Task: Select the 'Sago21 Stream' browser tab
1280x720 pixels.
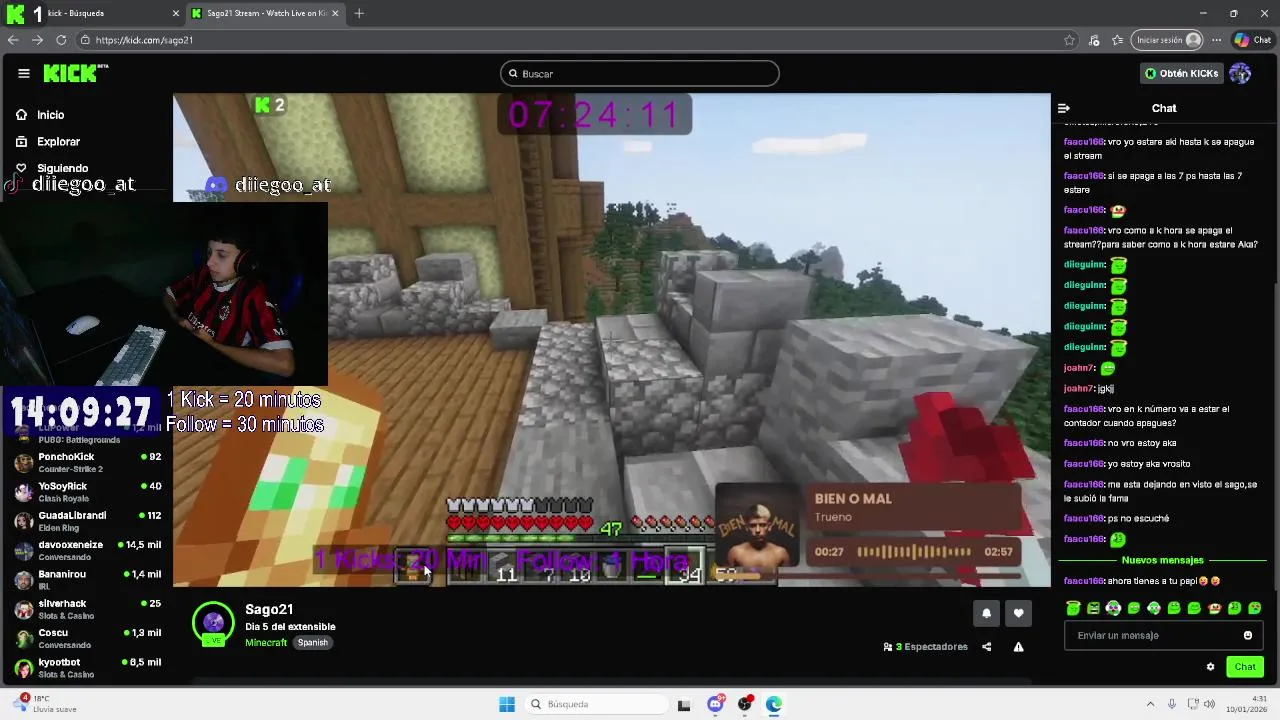Action: click(265, 13)
